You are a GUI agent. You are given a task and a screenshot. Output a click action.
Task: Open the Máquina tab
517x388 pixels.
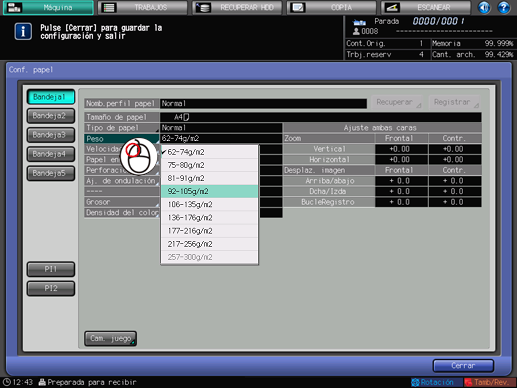(48, 8)
